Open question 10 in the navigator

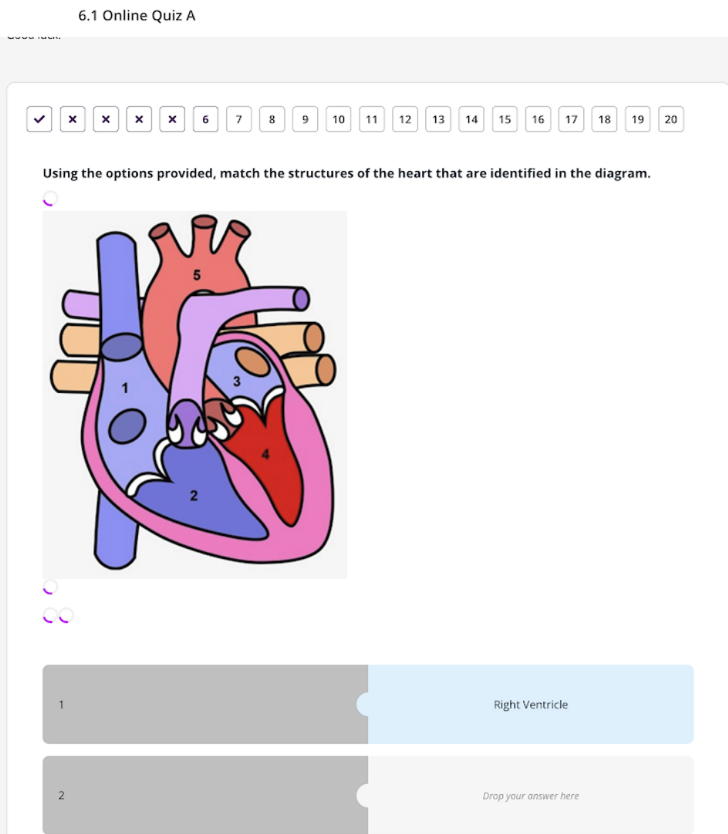click(x=338, y=119)
